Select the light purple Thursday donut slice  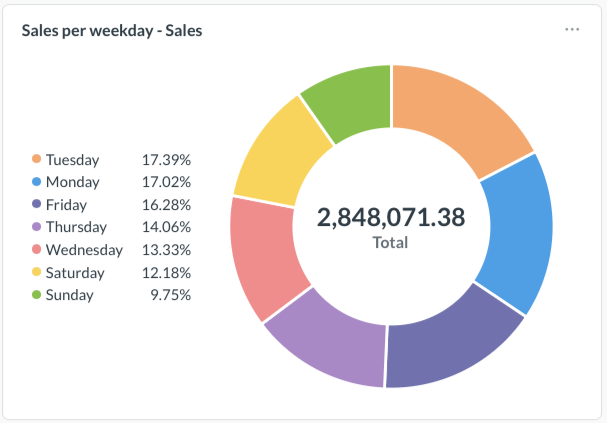329,336
